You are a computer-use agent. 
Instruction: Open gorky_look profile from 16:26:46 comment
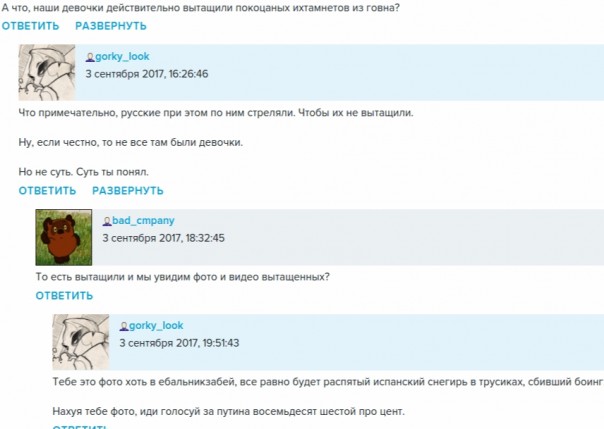click(x=122, y=57)
